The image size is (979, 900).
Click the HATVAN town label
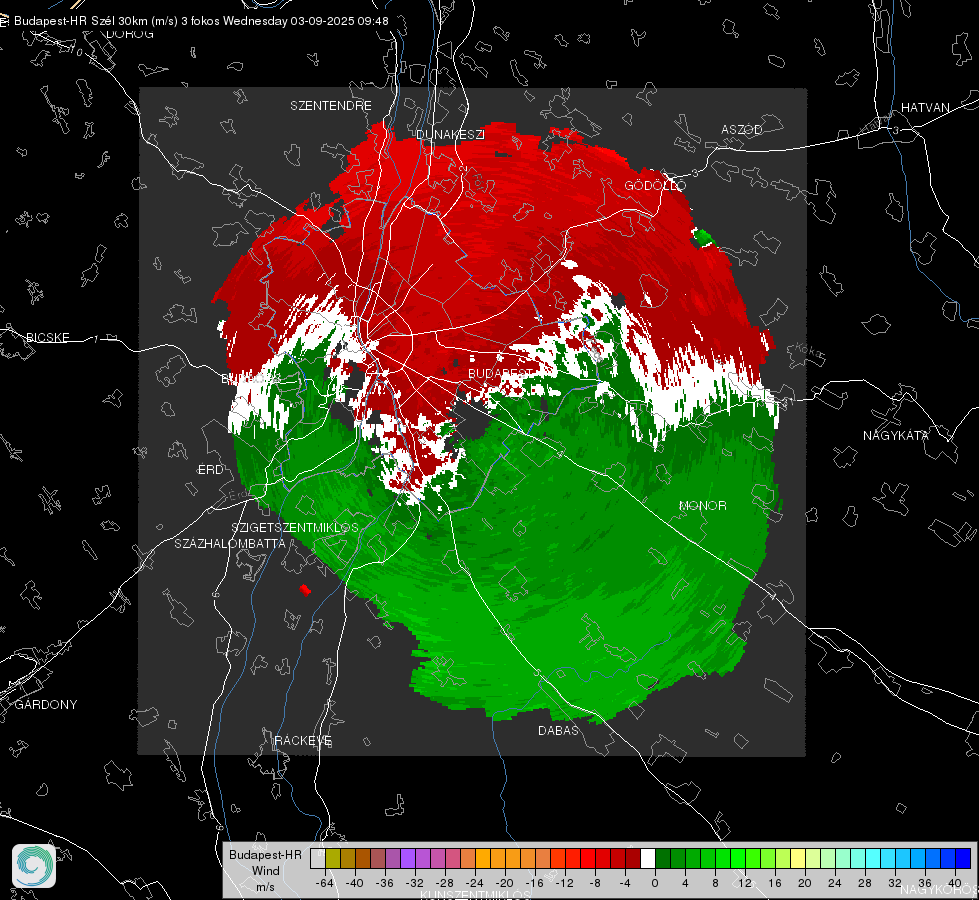[x=925, y=107]
